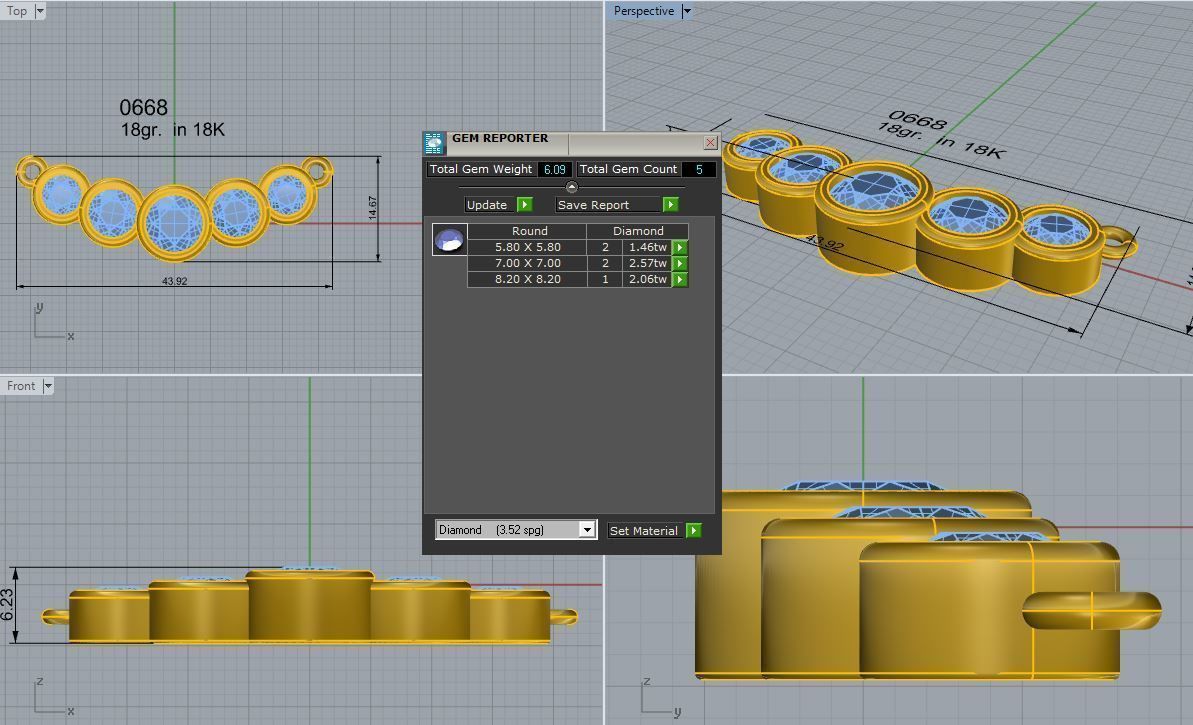
Task: Select the 7.00 X 7.00 size cell
Action: (527, 263)
